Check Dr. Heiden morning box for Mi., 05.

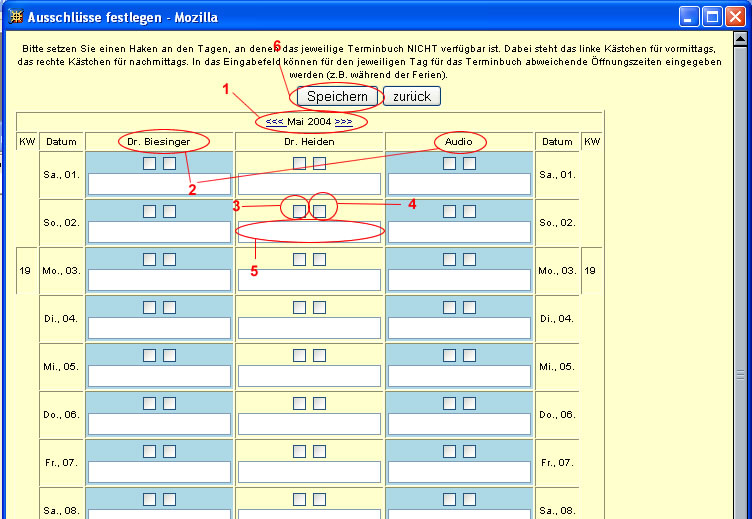coord(299,355)
